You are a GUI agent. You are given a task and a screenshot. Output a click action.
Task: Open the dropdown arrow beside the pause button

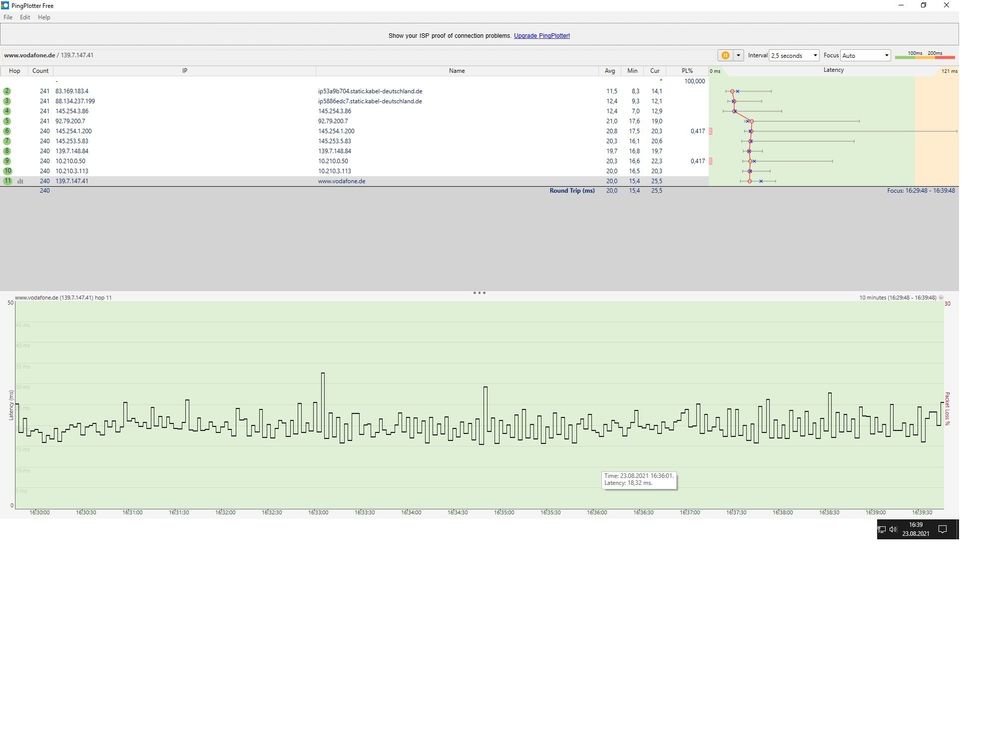(738, 55)
